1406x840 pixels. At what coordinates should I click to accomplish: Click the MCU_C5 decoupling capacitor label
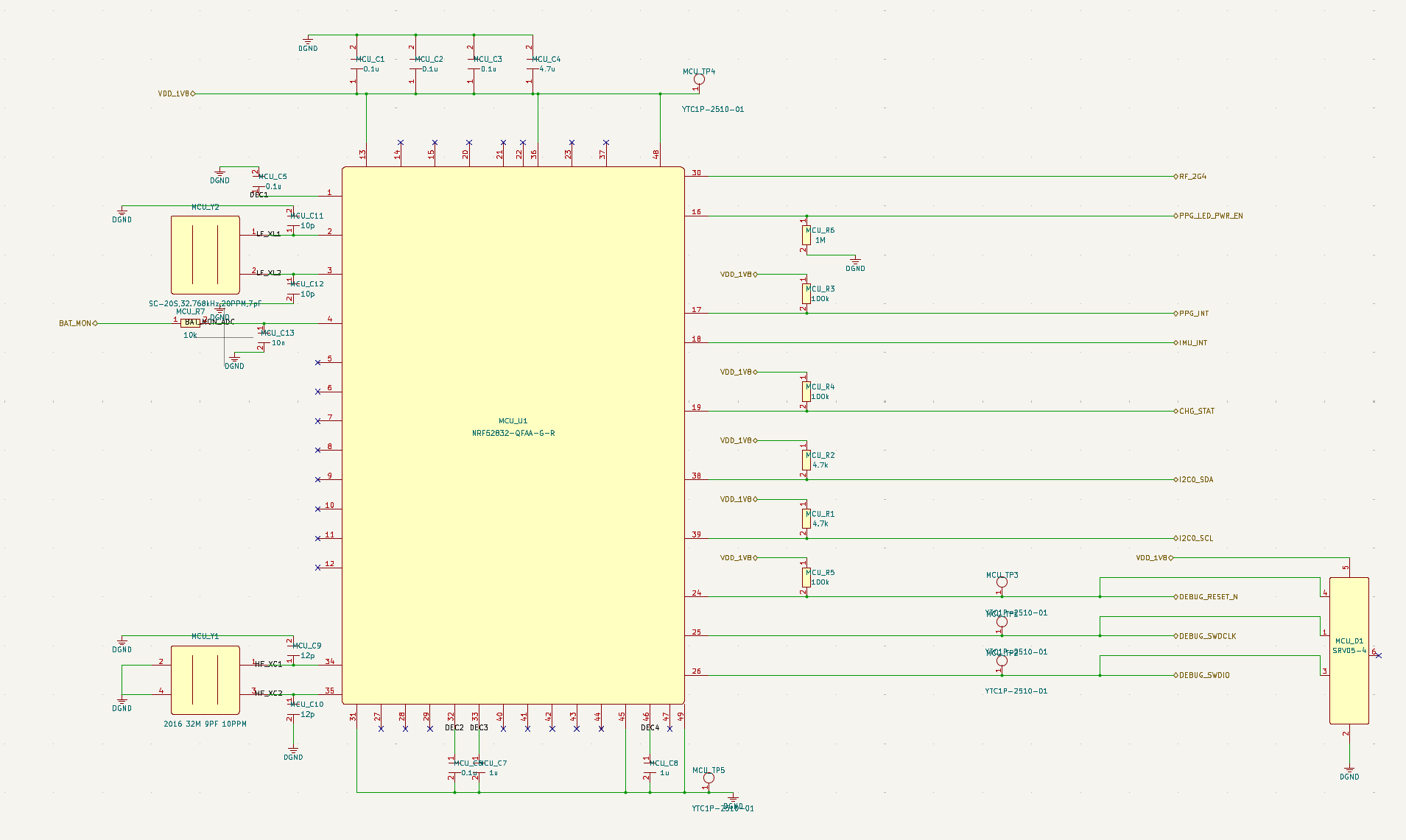coord(273,177)
